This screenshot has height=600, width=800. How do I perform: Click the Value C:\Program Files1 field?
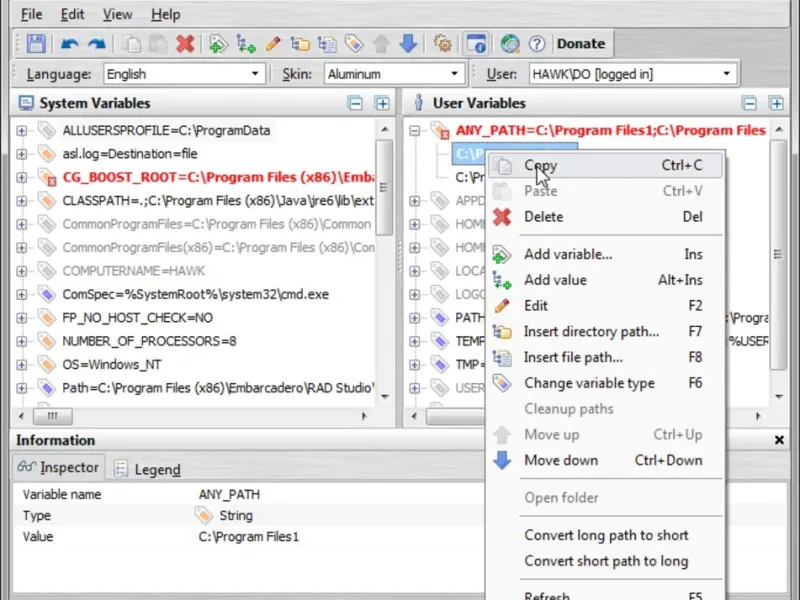(249, 537)
